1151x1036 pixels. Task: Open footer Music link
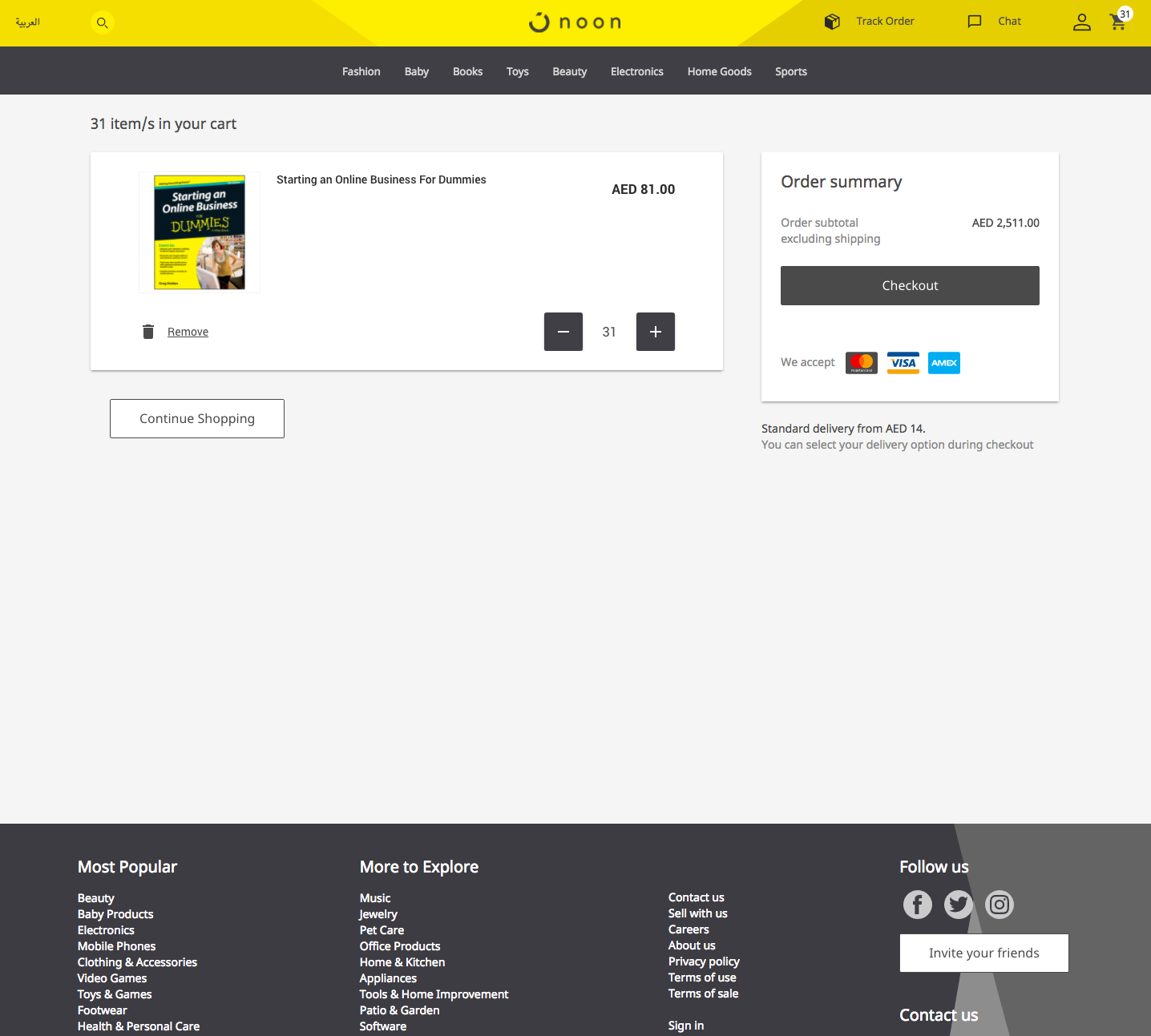375,898
